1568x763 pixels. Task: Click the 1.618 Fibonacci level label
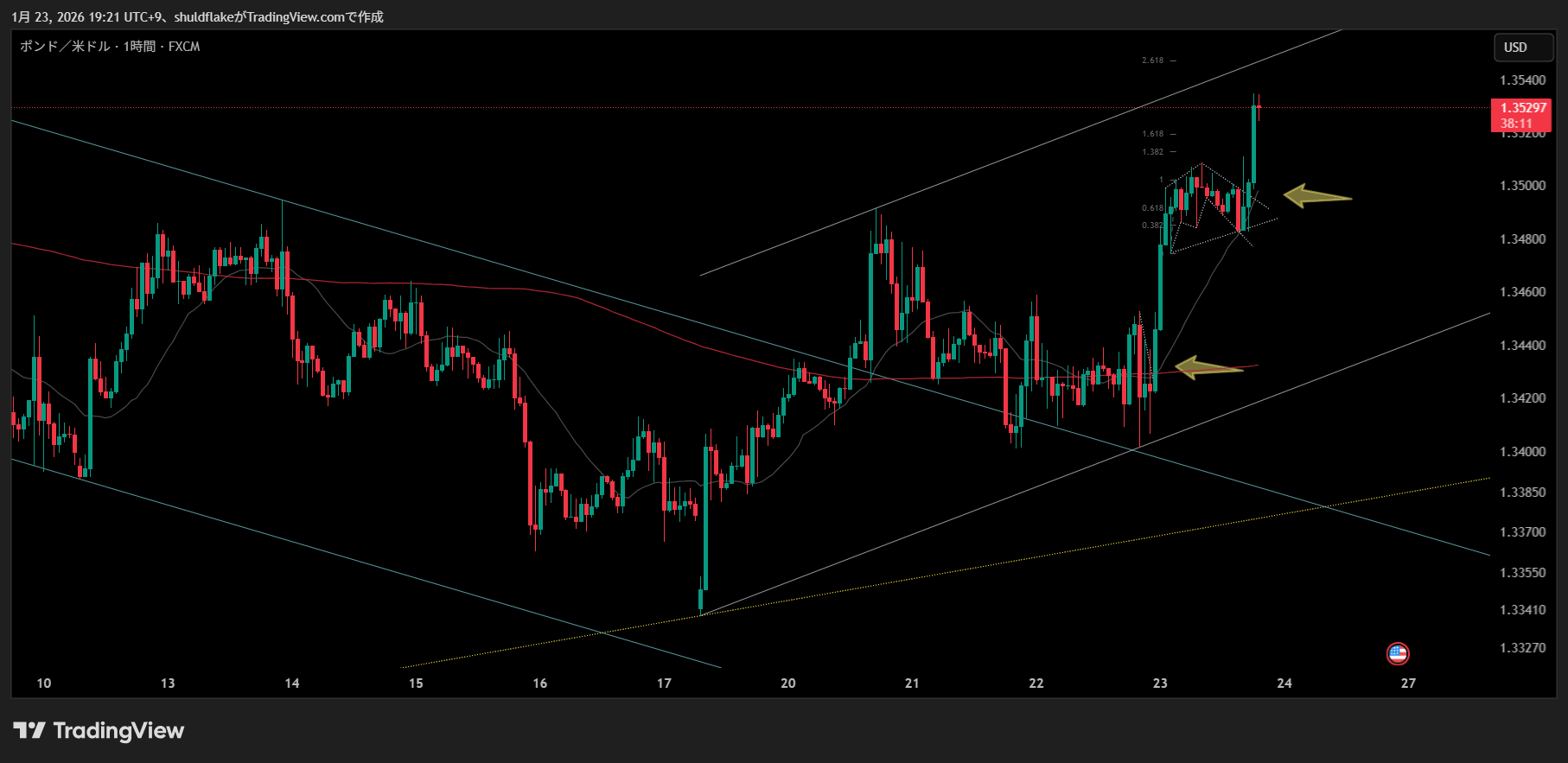(1152, 134)
